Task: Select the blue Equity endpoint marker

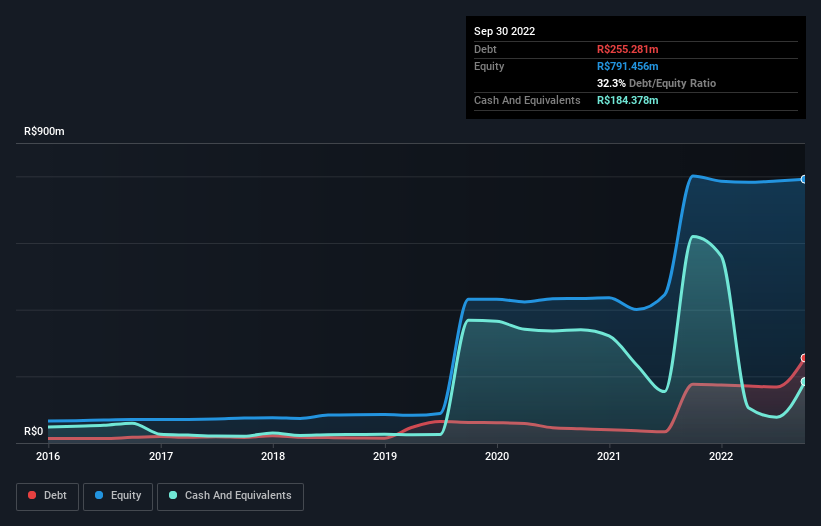Action: tap(804, 180)
